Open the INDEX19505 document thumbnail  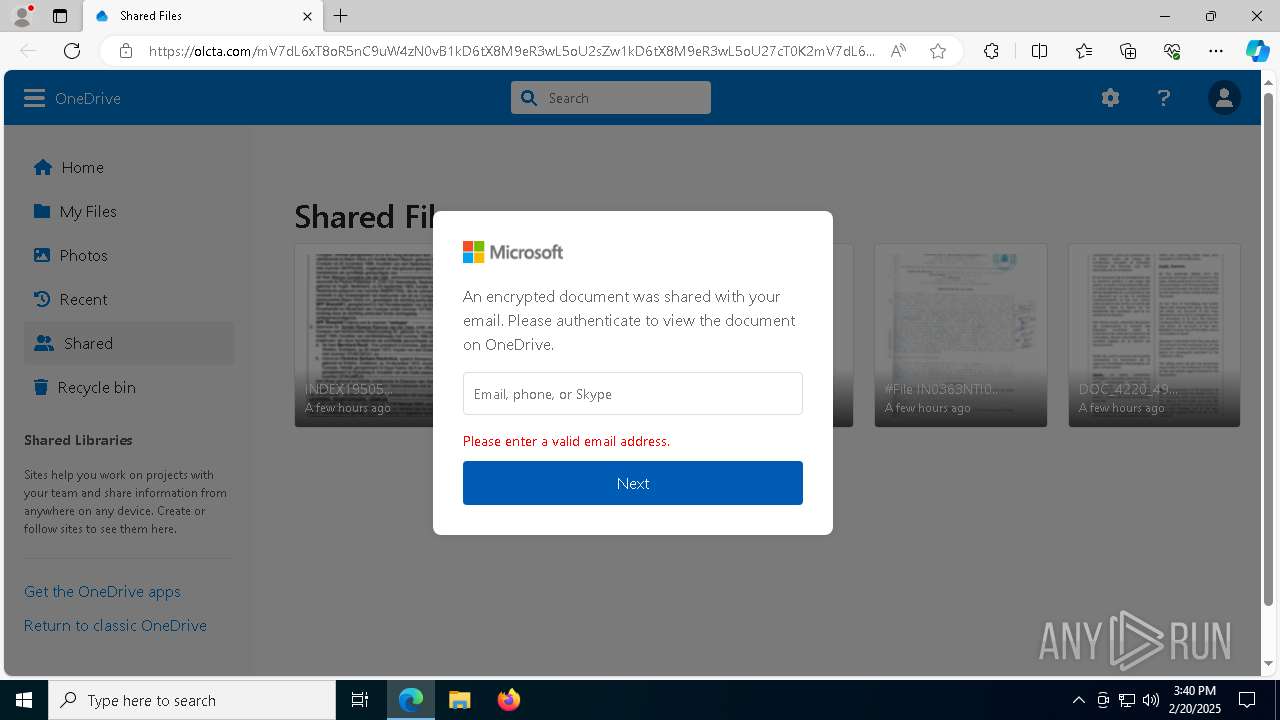tap(364, 335)
